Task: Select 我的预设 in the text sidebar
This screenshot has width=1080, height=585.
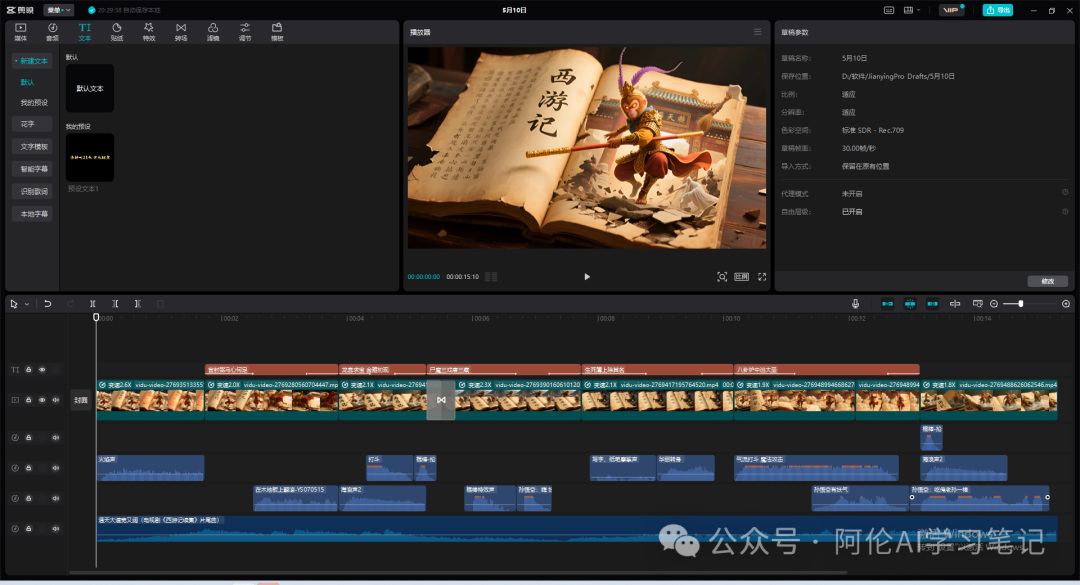Action: 34,103
